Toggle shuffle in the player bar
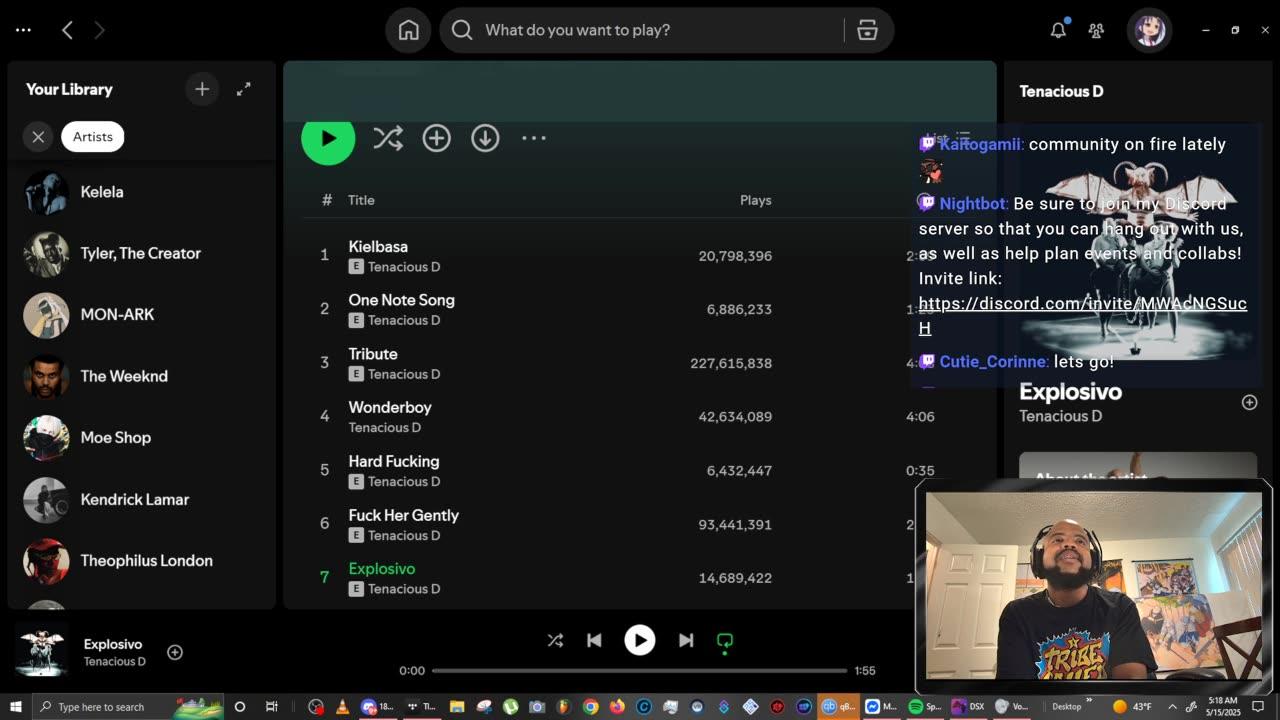 [555, 640]
